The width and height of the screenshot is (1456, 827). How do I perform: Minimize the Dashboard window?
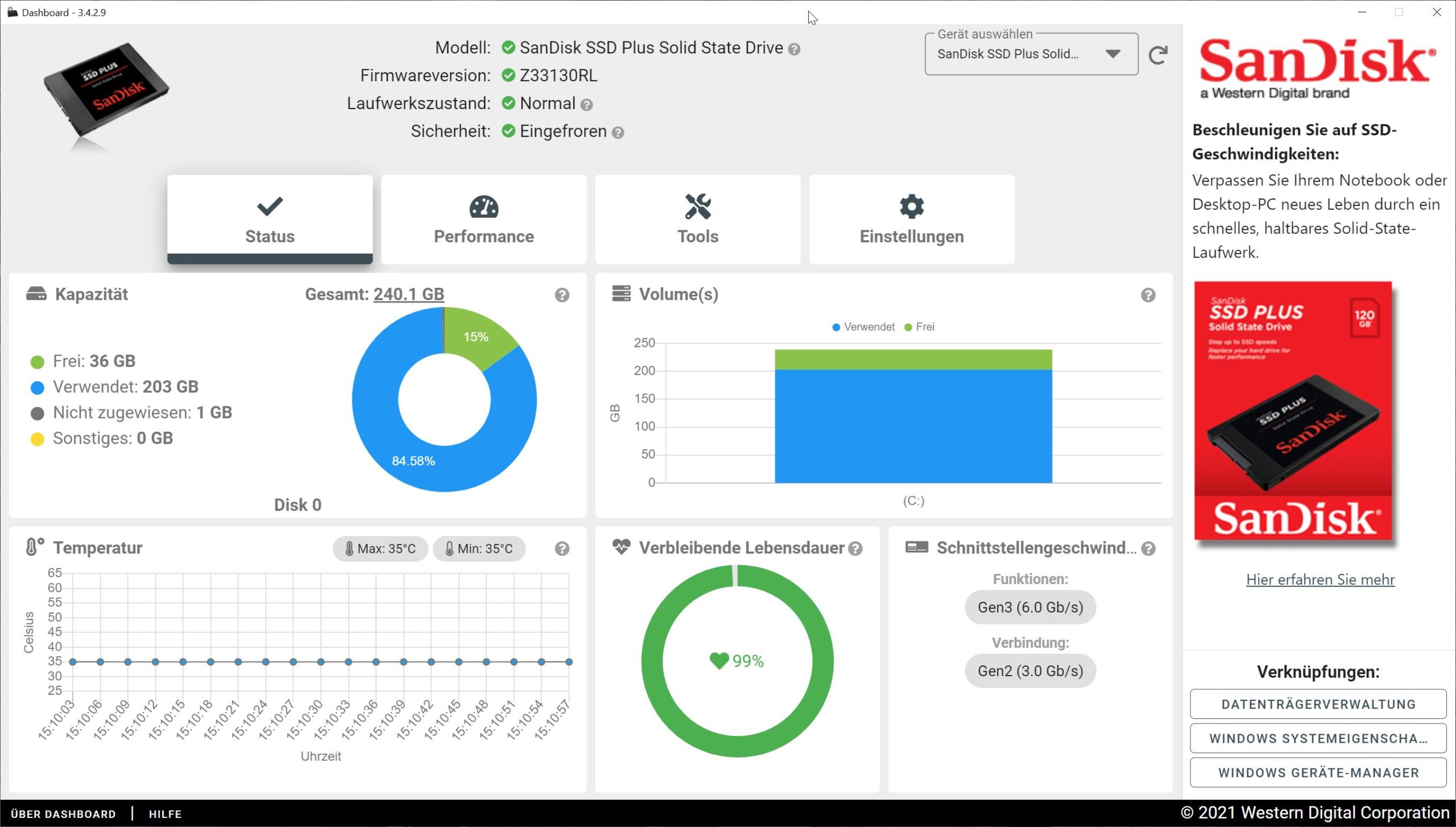click(x=1362, y=12)
